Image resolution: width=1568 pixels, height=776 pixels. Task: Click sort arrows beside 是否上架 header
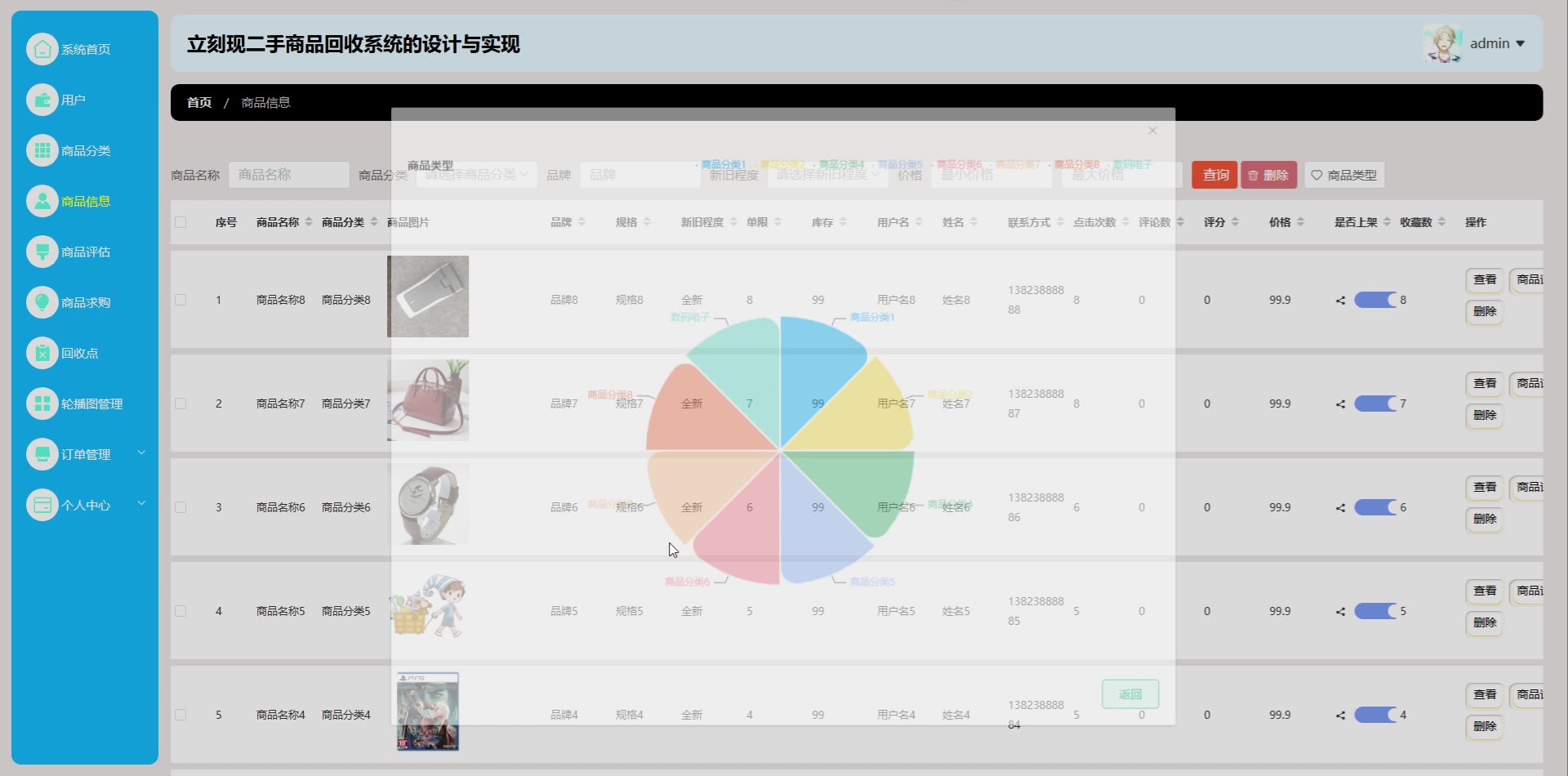point(1387,222)
